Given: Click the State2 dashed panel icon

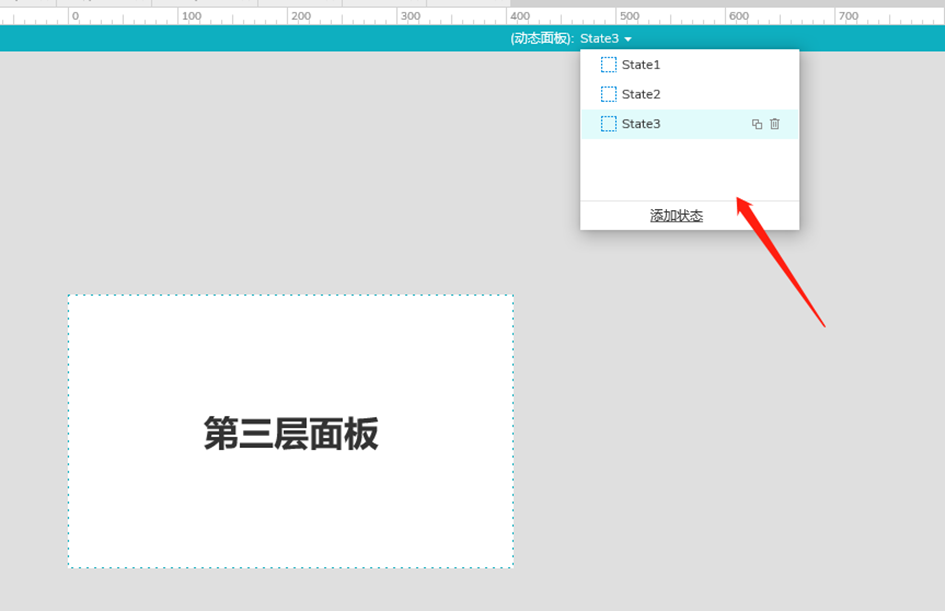Looking at the screenshot, I should 609,94.
